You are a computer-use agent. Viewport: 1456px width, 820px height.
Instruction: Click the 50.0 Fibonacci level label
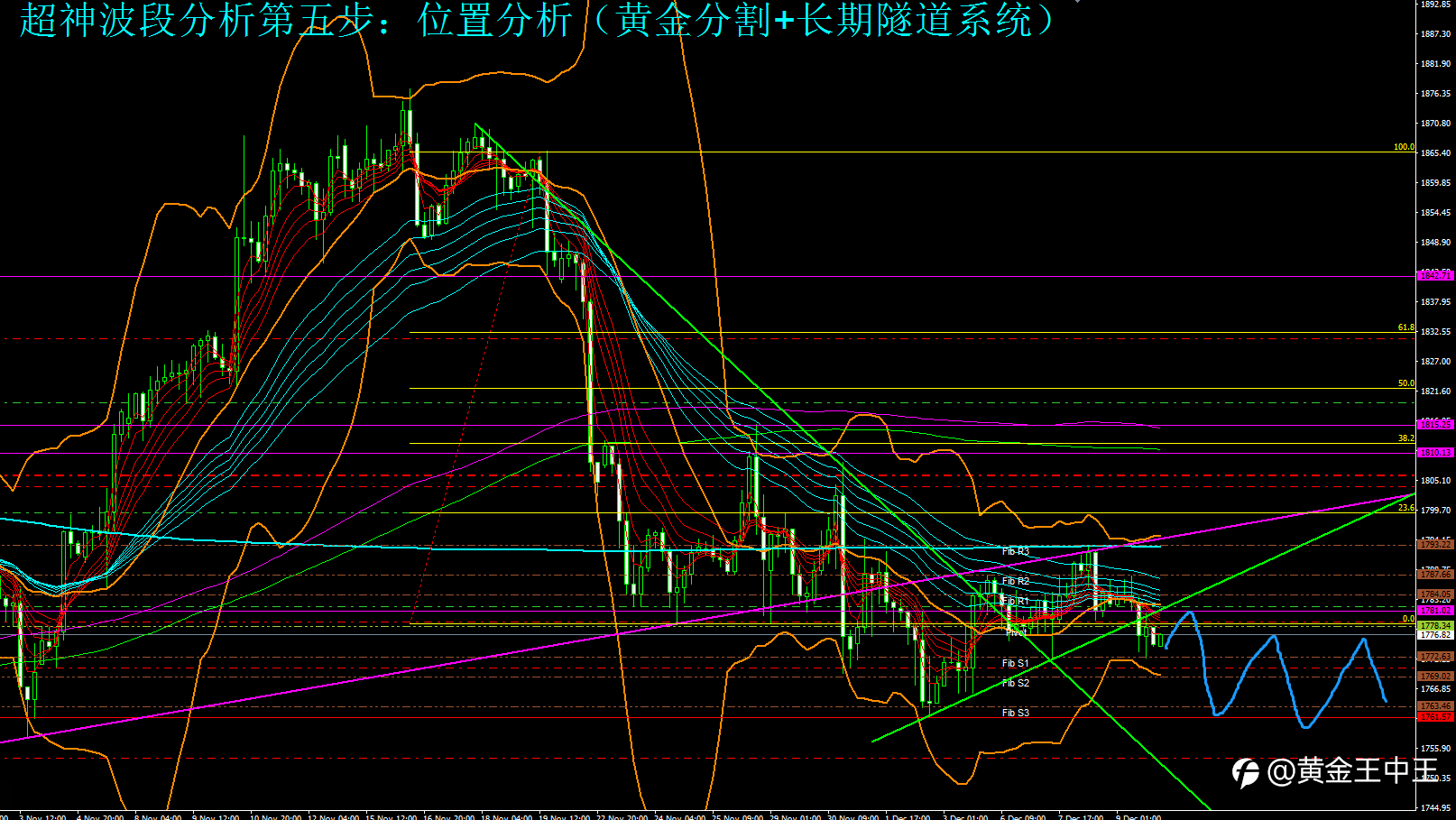[1406, 383]
